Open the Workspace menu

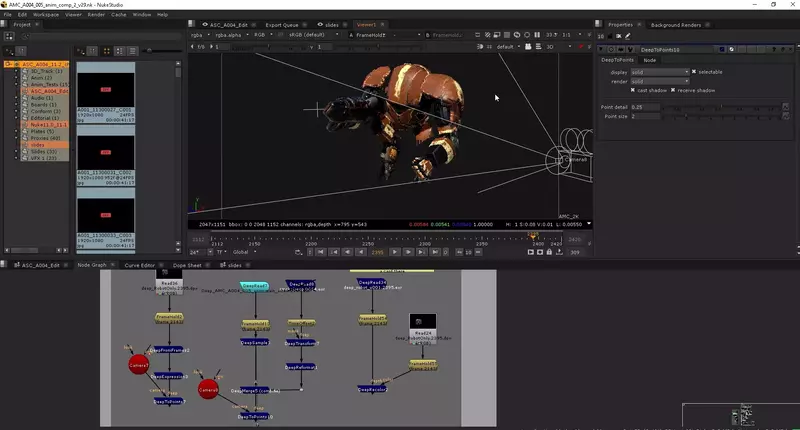click(x=45, y=15)
